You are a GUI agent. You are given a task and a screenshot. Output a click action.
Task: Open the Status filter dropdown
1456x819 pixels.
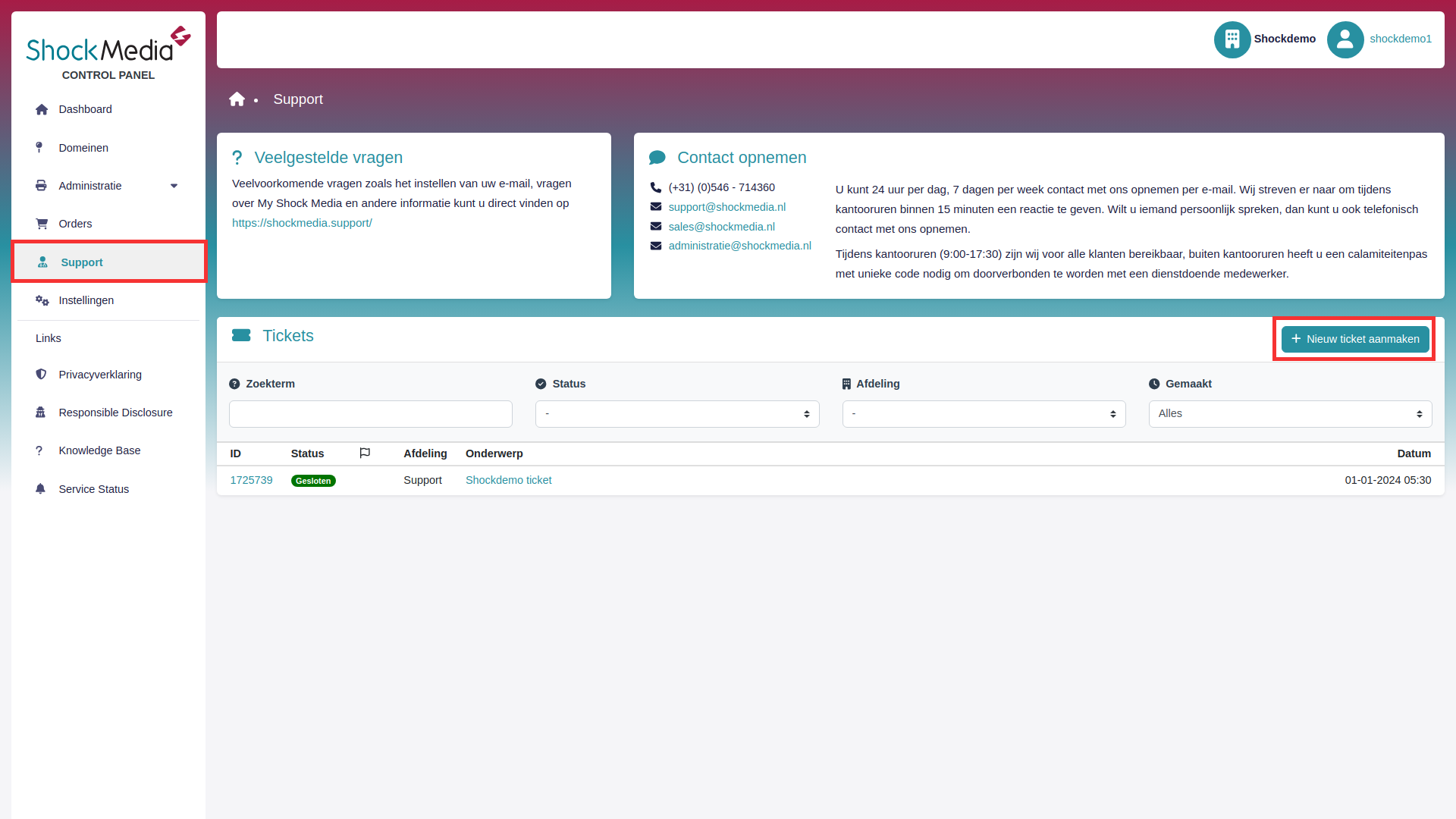coord(677,413)
